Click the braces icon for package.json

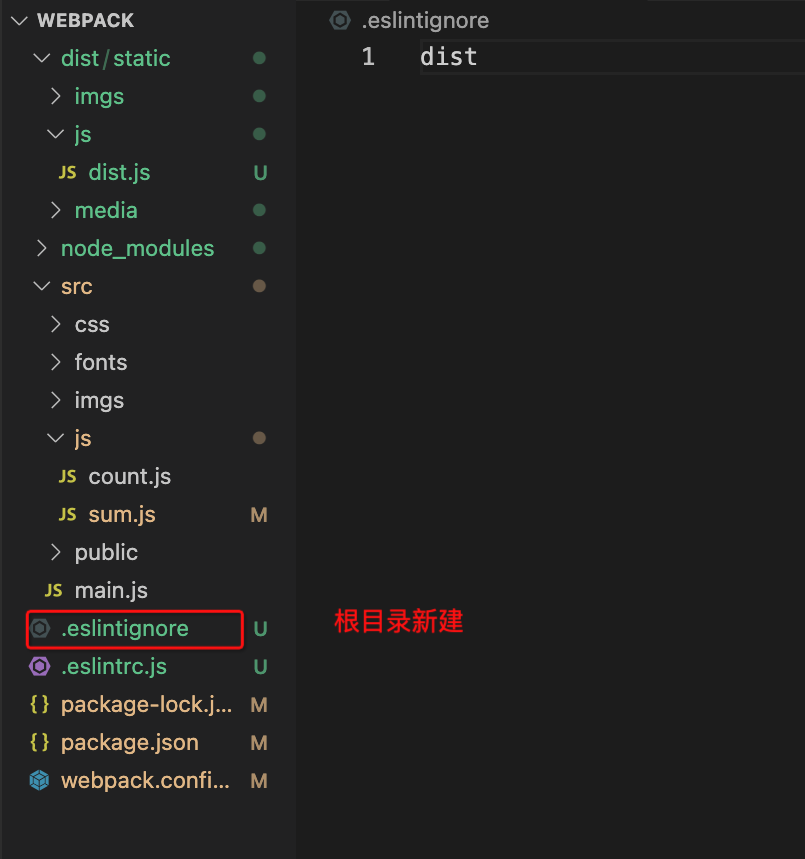(x=40, y=742)
